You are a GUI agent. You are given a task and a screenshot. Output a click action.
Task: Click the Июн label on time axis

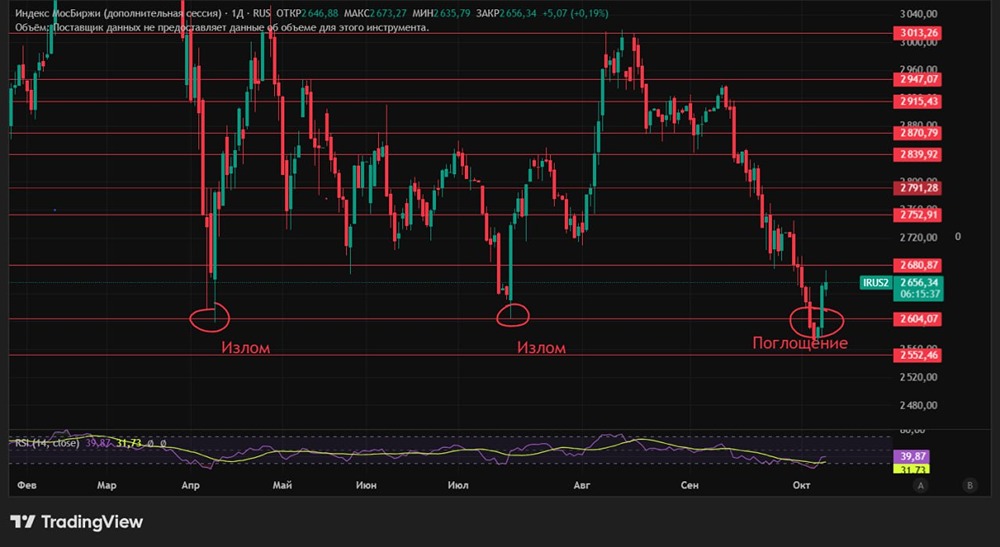tap(366, 485)
